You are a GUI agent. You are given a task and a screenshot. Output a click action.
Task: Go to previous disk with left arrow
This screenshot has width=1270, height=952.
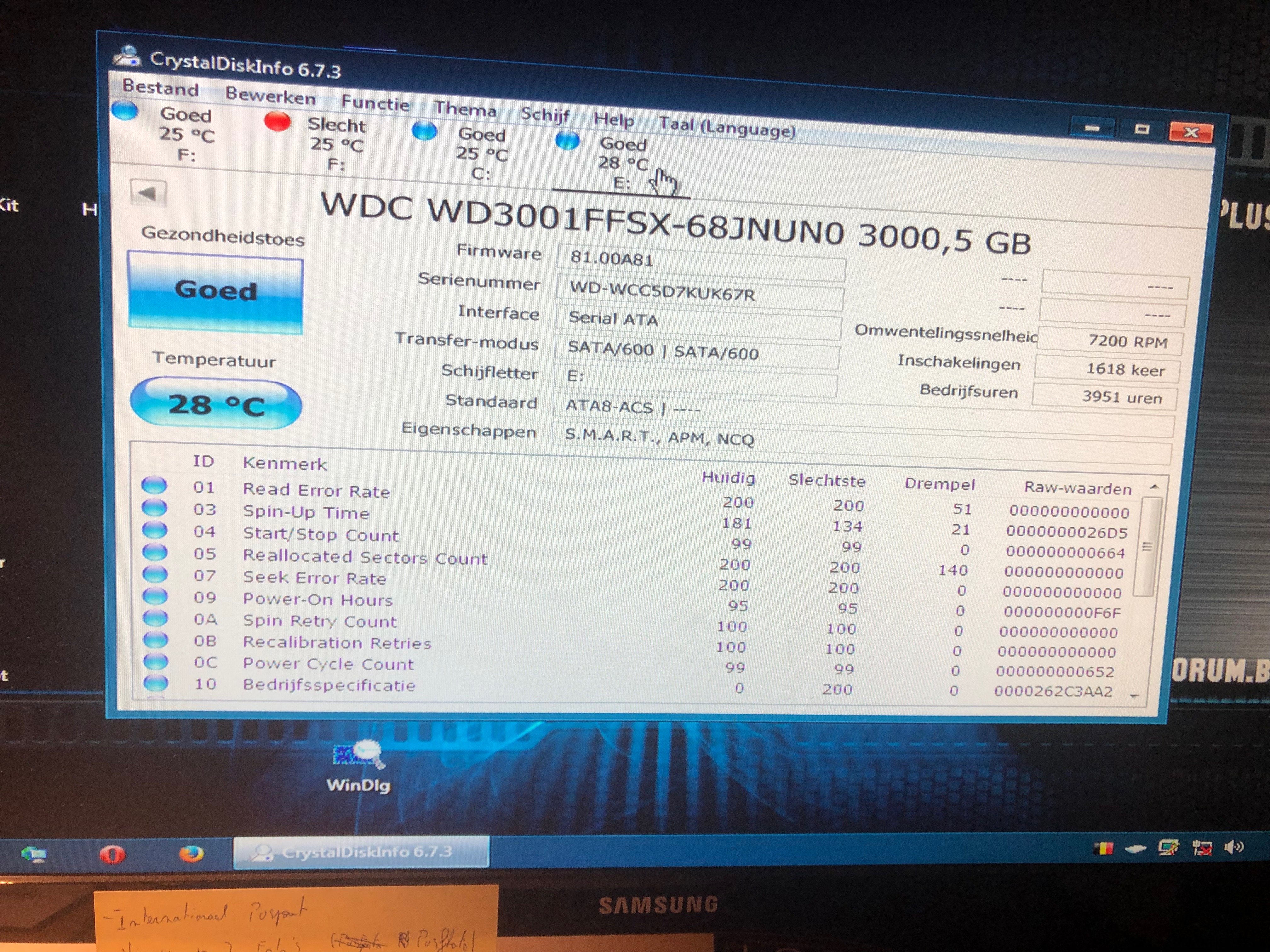coord(148,193)
